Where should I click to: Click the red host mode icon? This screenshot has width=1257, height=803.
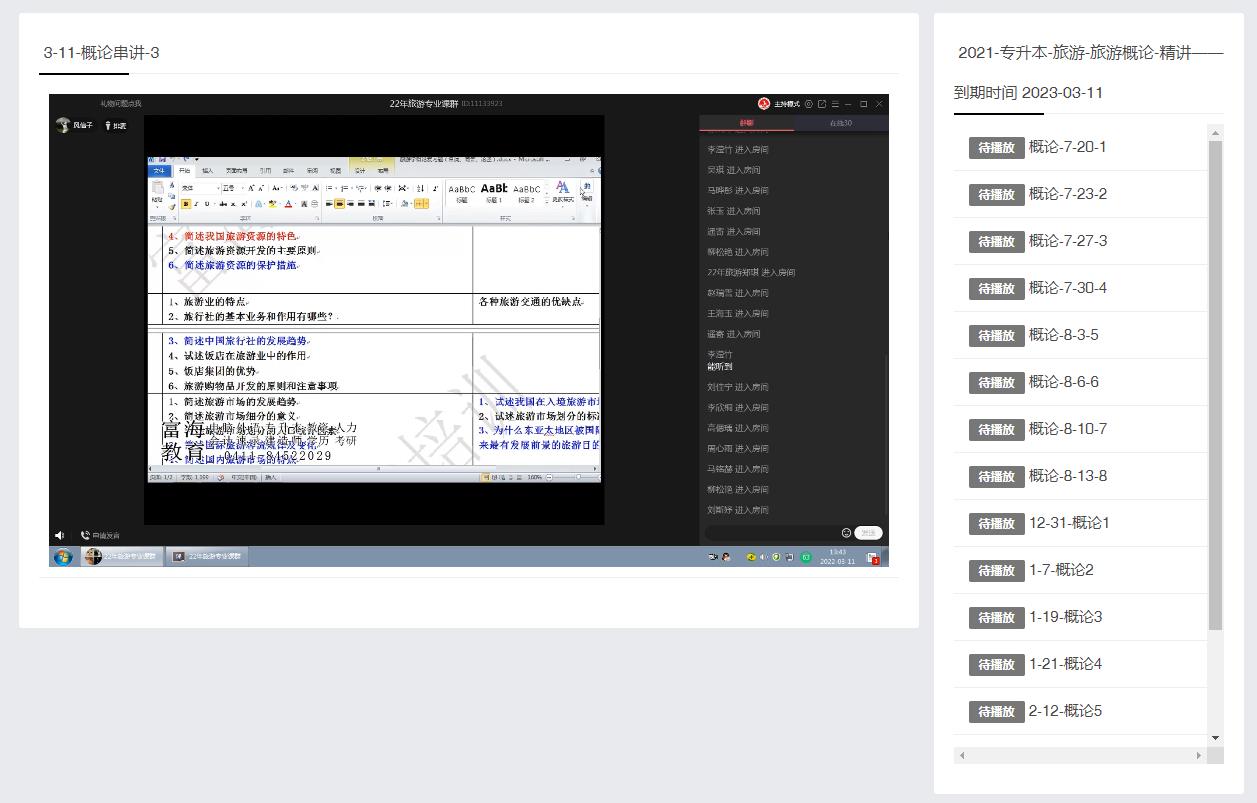tap(764, 104)
